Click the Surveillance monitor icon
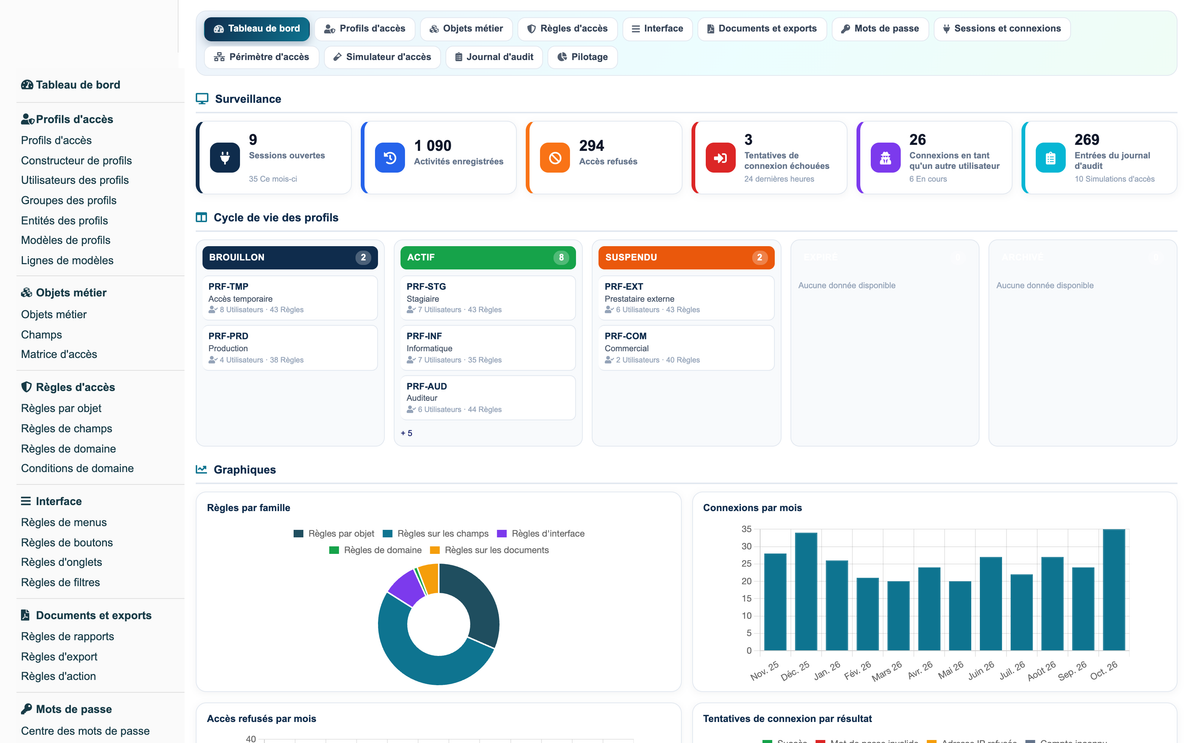The height and width of the screenshot is (743, 1200). (x=202, y=99)
